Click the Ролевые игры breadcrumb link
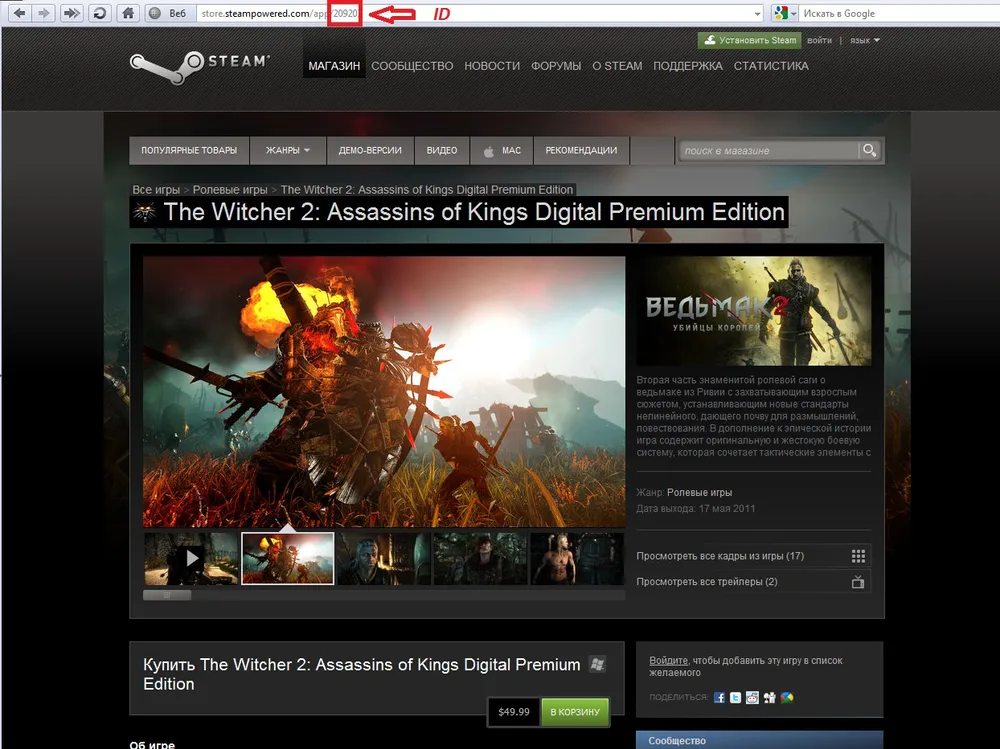Screen dimensions: 1000x749 [x=230, y=189]
